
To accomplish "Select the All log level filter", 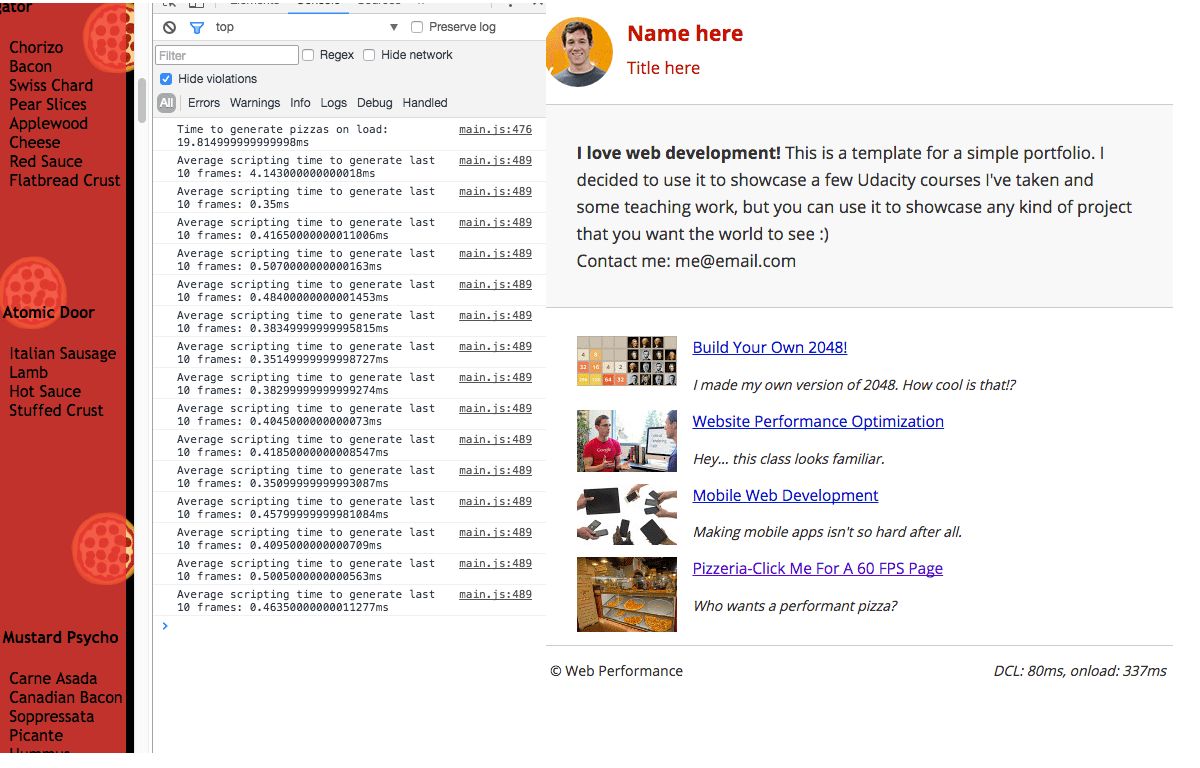I will (x=166, y=103).
